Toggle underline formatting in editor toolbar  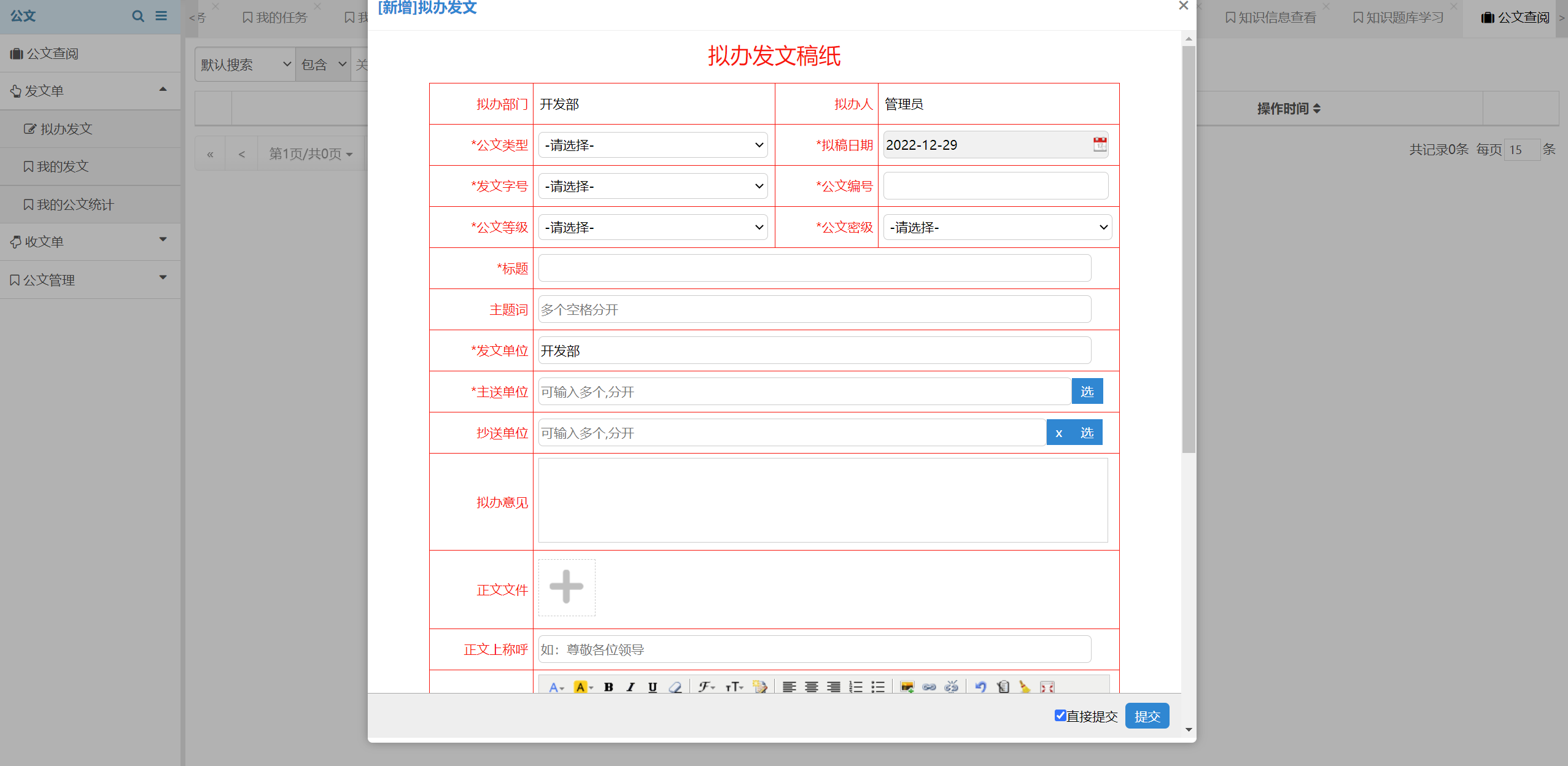coord(653,687)
